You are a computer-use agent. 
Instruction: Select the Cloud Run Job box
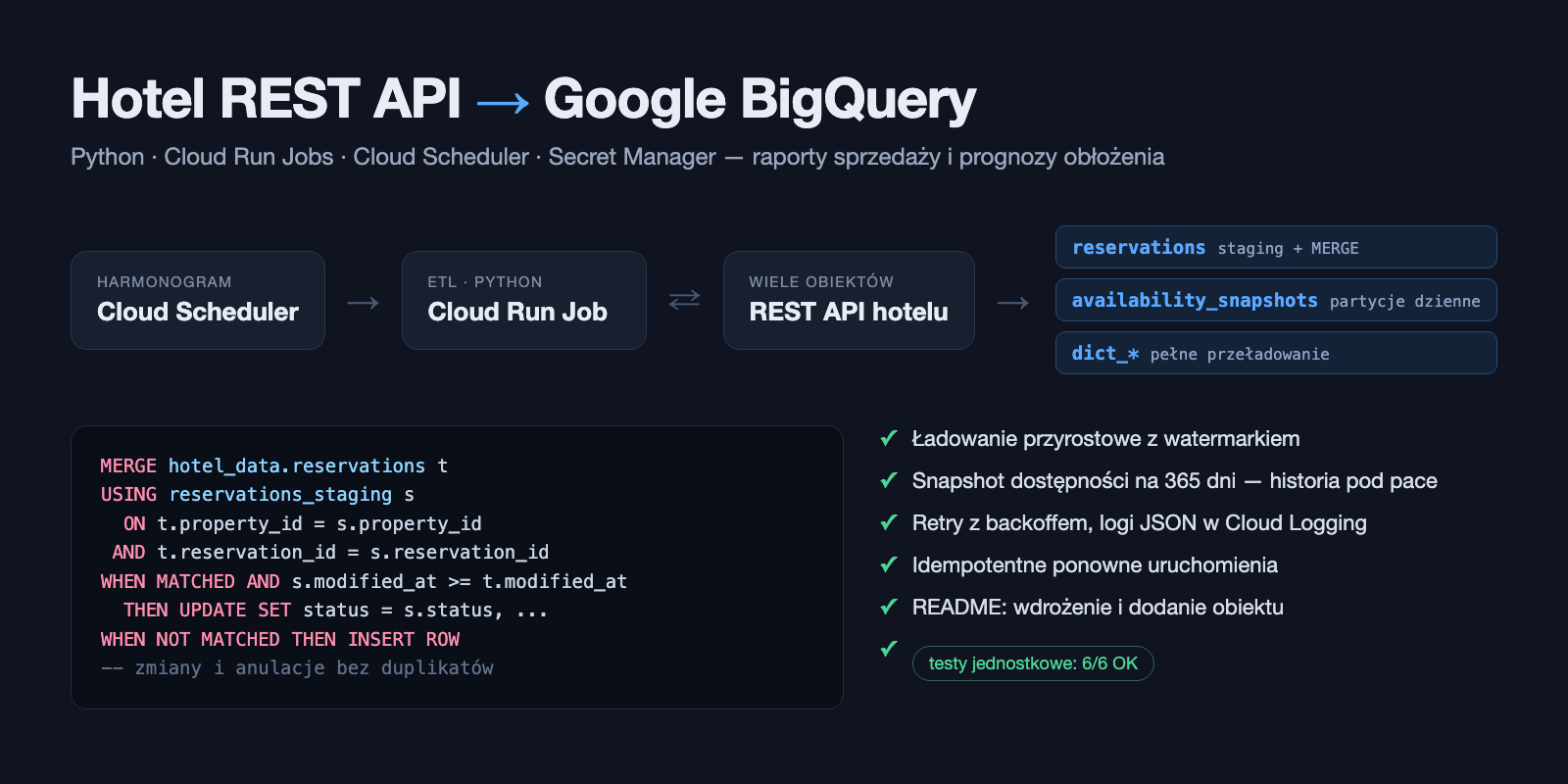524,300
